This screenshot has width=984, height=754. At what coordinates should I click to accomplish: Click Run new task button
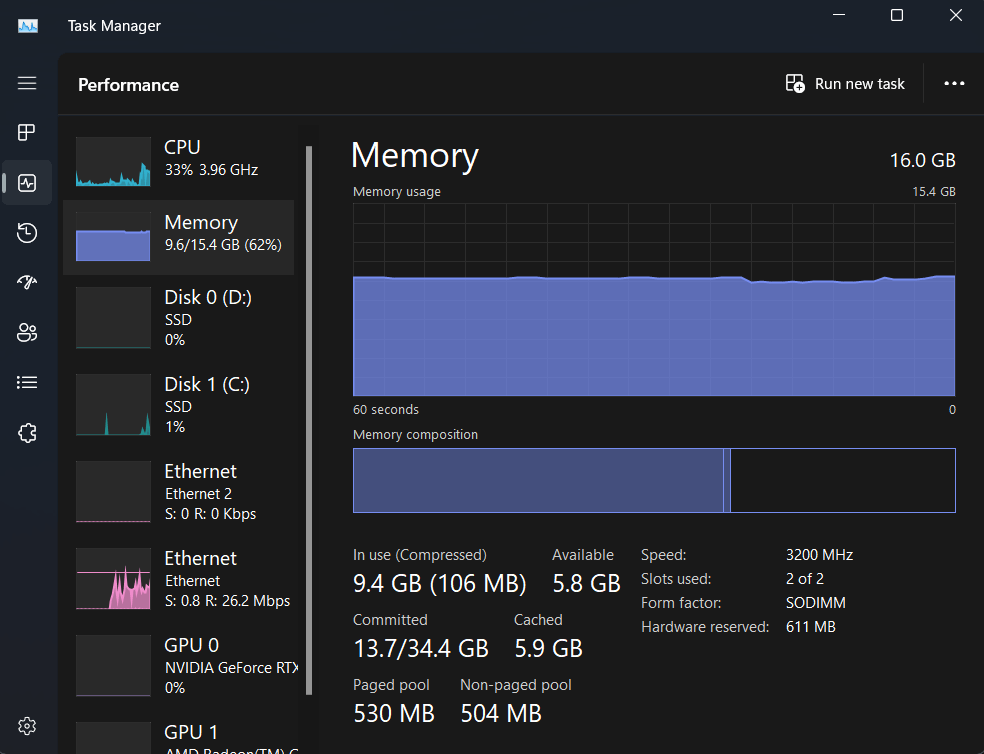coord(845,84)
